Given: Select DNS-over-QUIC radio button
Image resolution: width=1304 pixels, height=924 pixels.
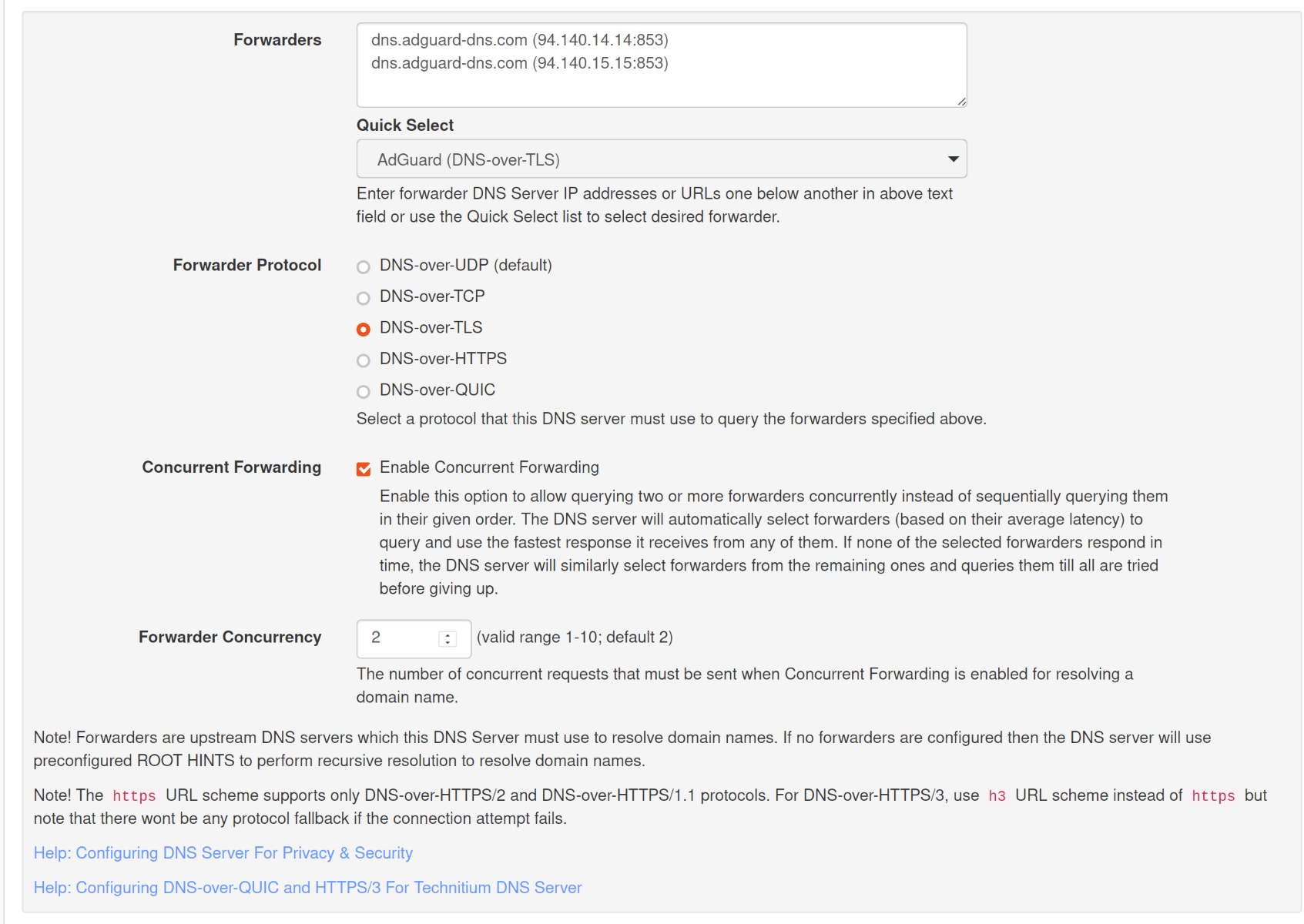Looking at the screenshot, I should (x=364, y=392).
